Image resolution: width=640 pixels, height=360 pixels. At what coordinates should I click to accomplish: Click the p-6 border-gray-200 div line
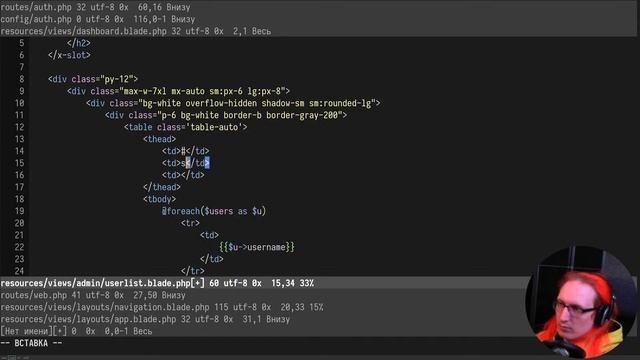[226, 115]
